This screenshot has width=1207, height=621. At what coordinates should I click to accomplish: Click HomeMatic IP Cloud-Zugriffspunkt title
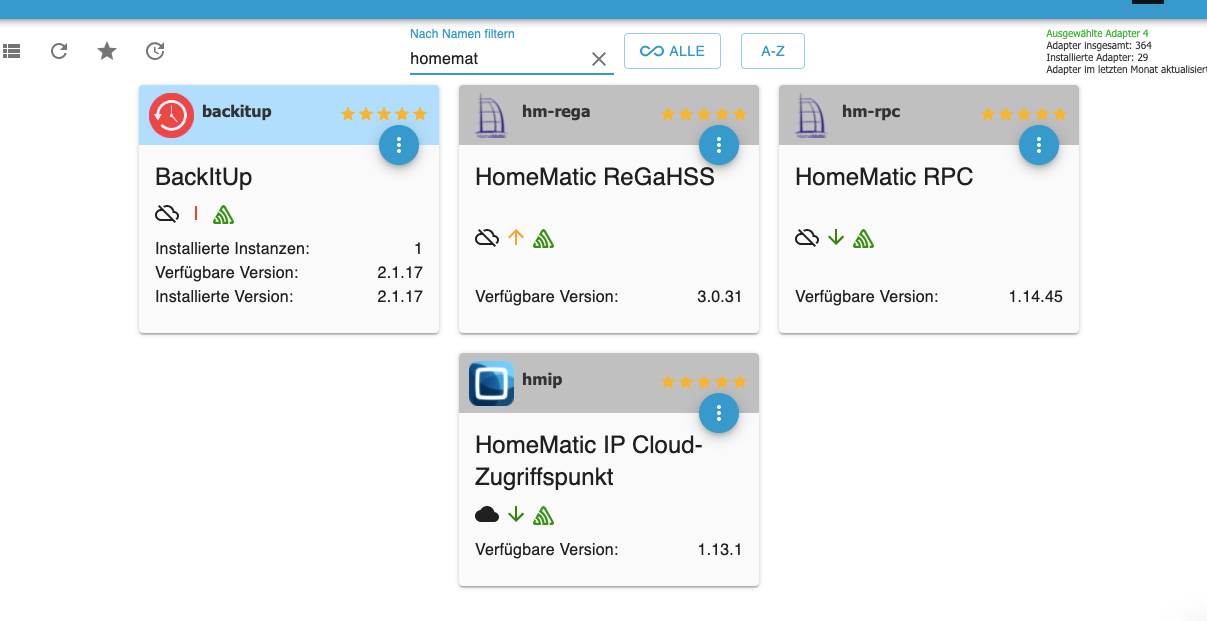click(589, 461)
